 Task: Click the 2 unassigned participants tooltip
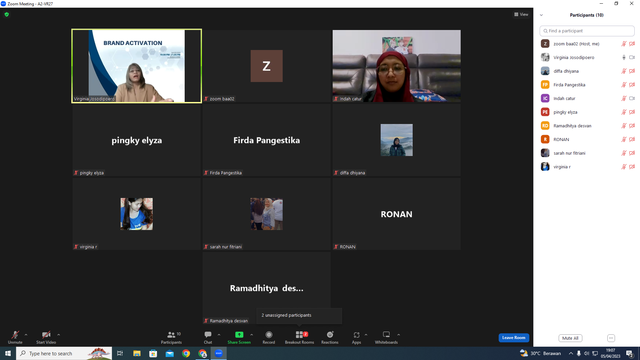pos(299,315)
